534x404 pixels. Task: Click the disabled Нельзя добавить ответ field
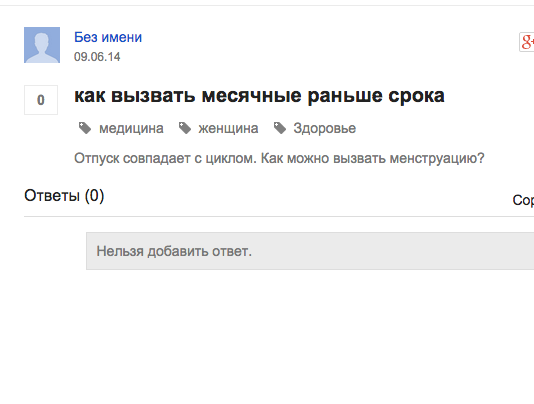(310, 251)
